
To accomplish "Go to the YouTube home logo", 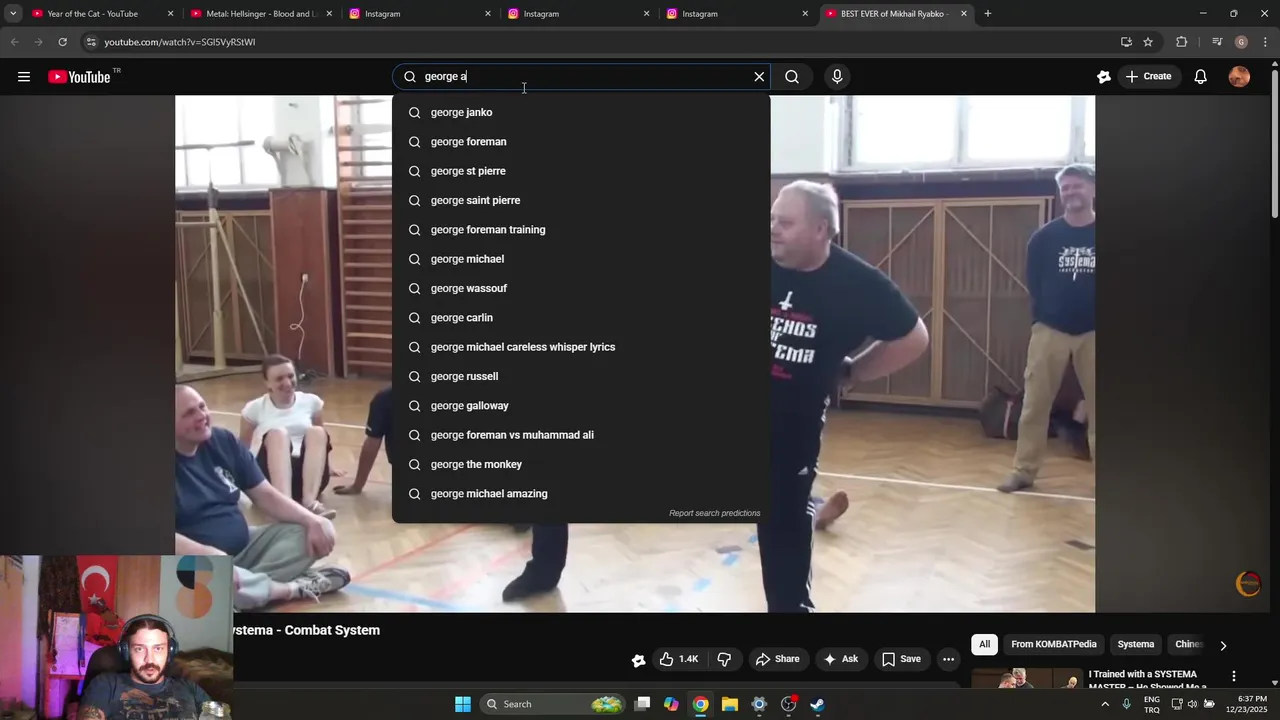I will tap(79, 77).
